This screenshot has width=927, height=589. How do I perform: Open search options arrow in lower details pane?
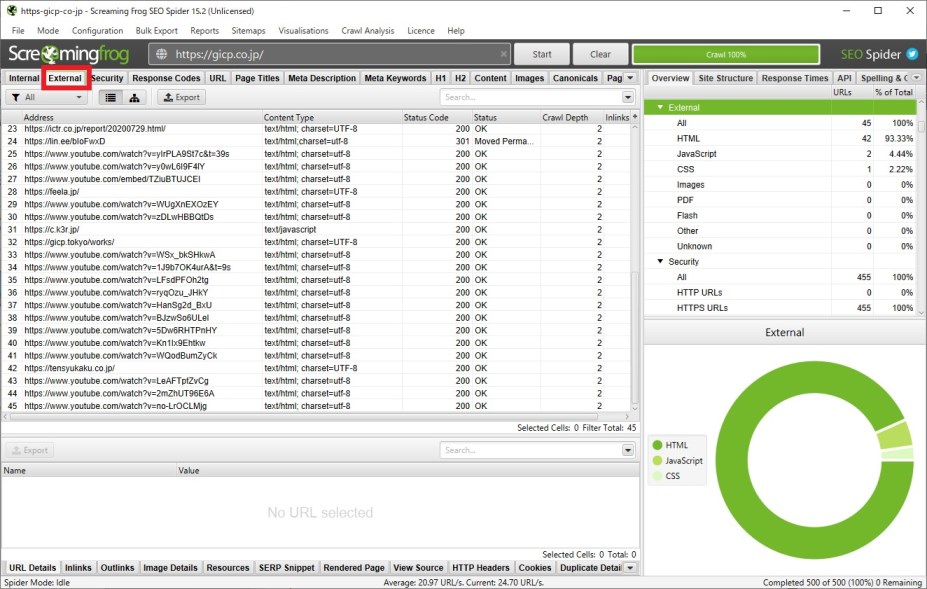[628, 451]
